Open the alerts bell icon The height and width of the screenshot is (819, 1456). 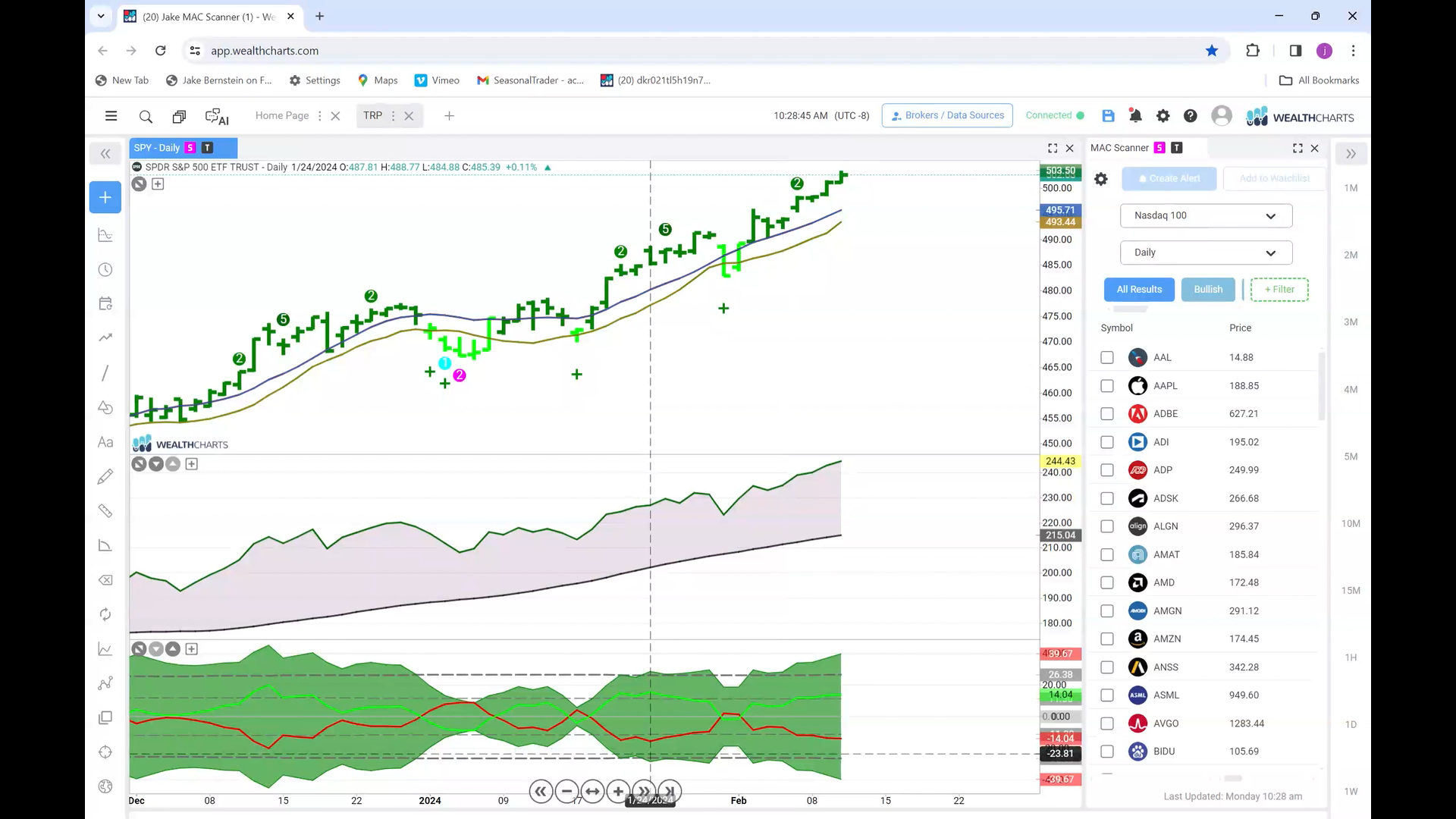point(1135,115)
